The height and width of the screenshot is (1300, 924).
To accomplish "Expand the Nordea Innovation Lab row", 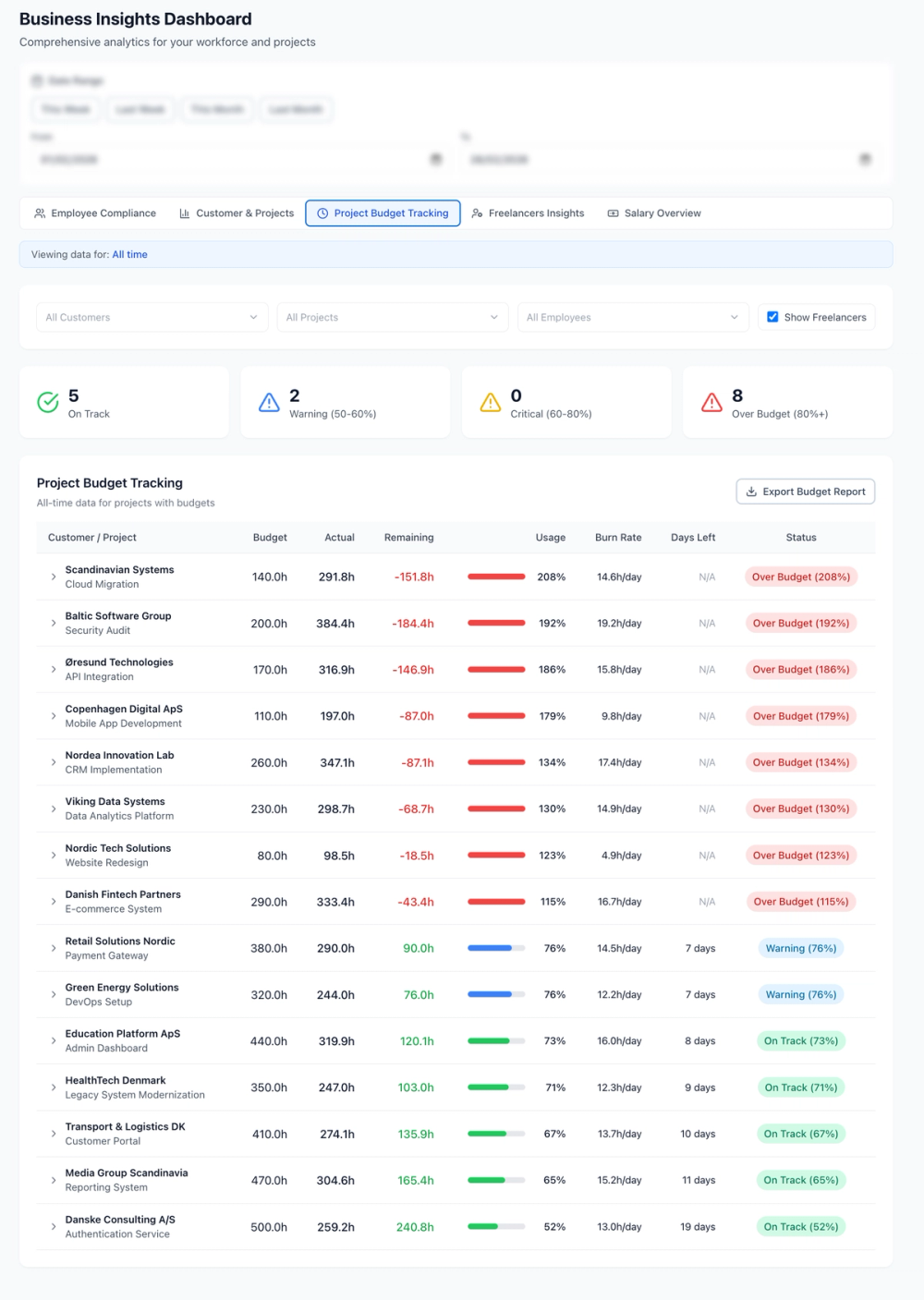I will 54,762.
